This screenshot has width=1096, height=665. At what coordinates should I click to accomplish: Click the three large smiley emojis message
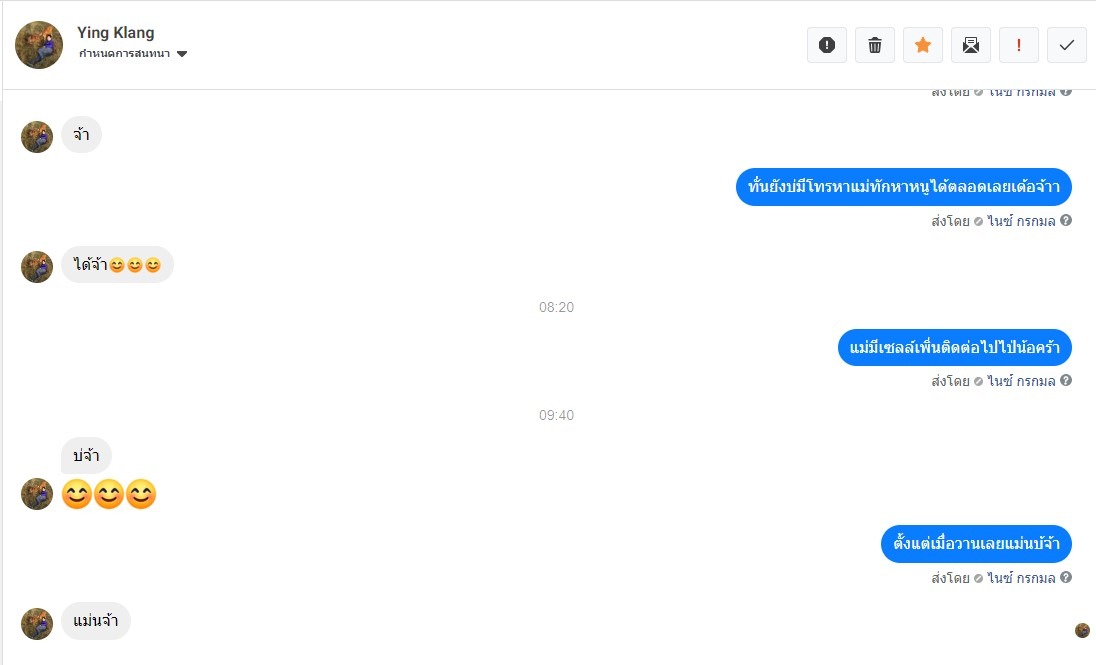click(x=109, y=494)
